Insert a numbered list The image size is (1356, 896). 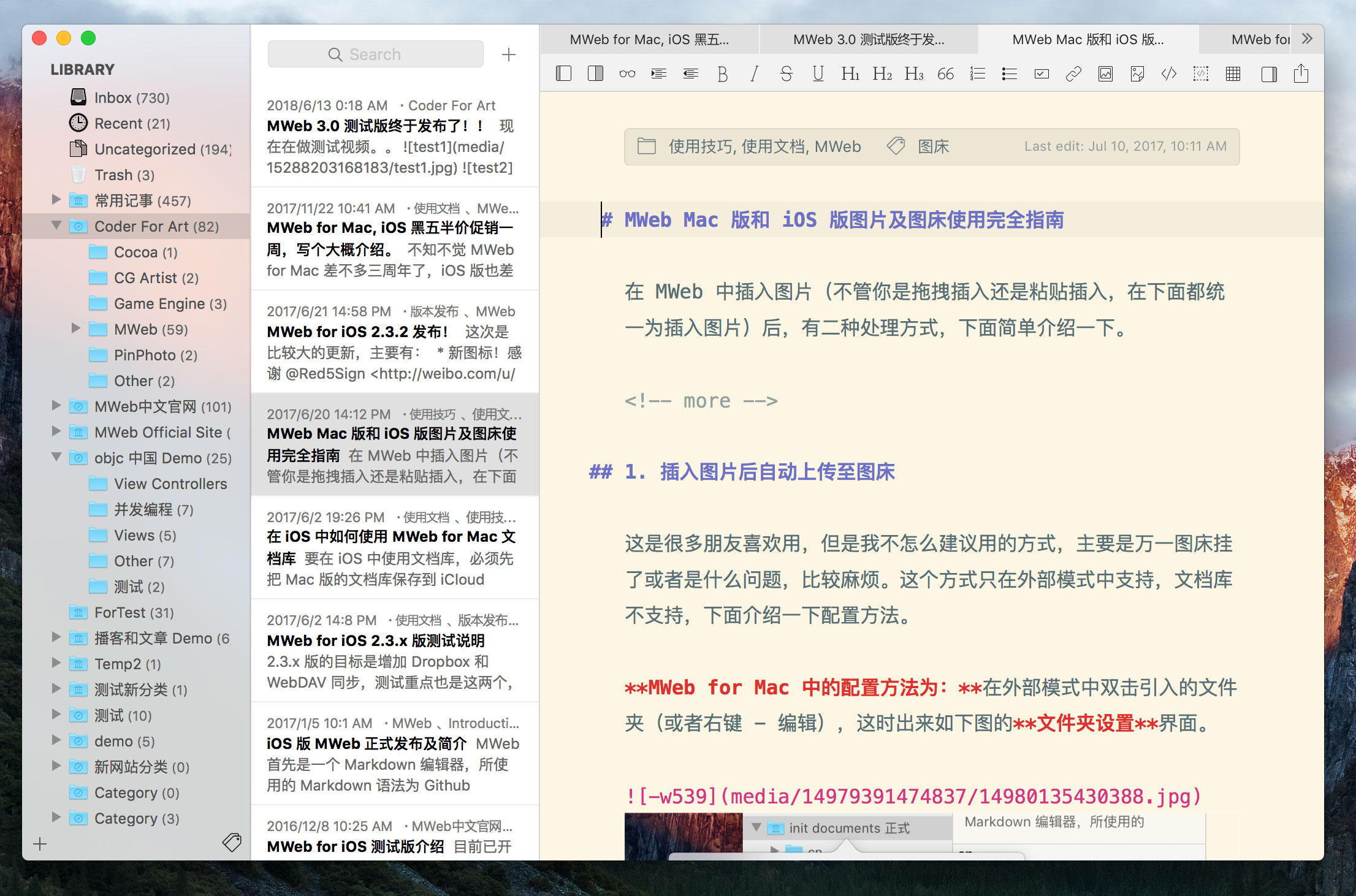coord(977,74)
